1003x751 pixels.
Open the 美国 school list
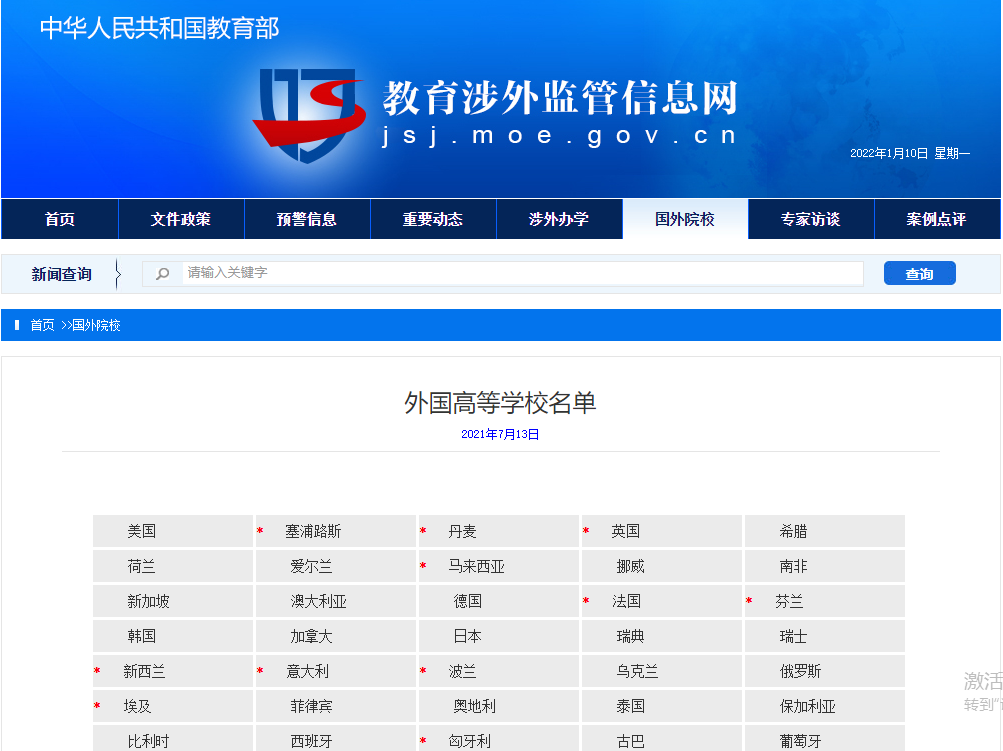pyautogui.click(x=141, y=531)
